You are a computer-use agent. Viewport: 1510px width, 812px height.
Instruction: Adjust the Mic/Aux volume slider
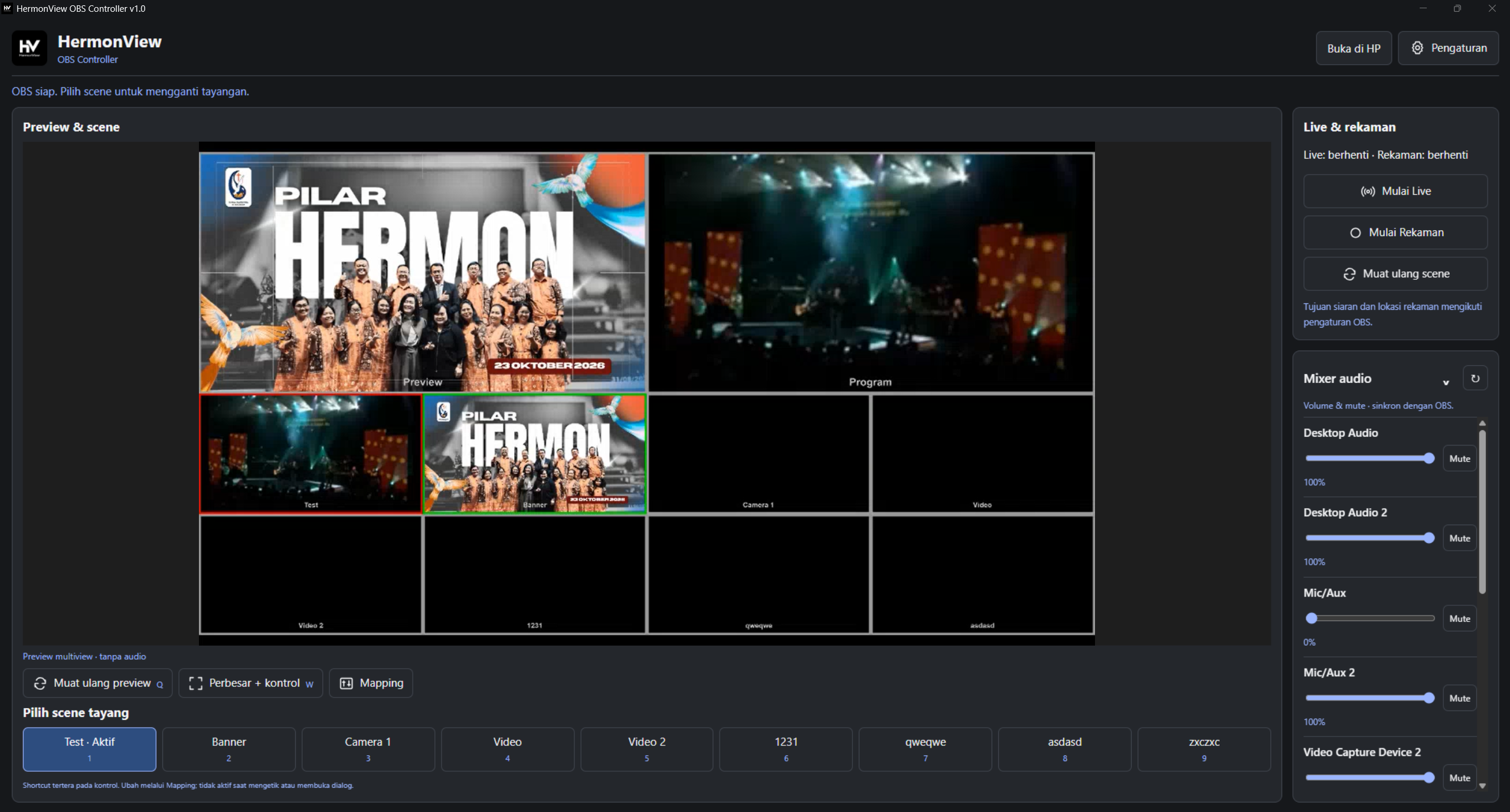pos(1370,618)
